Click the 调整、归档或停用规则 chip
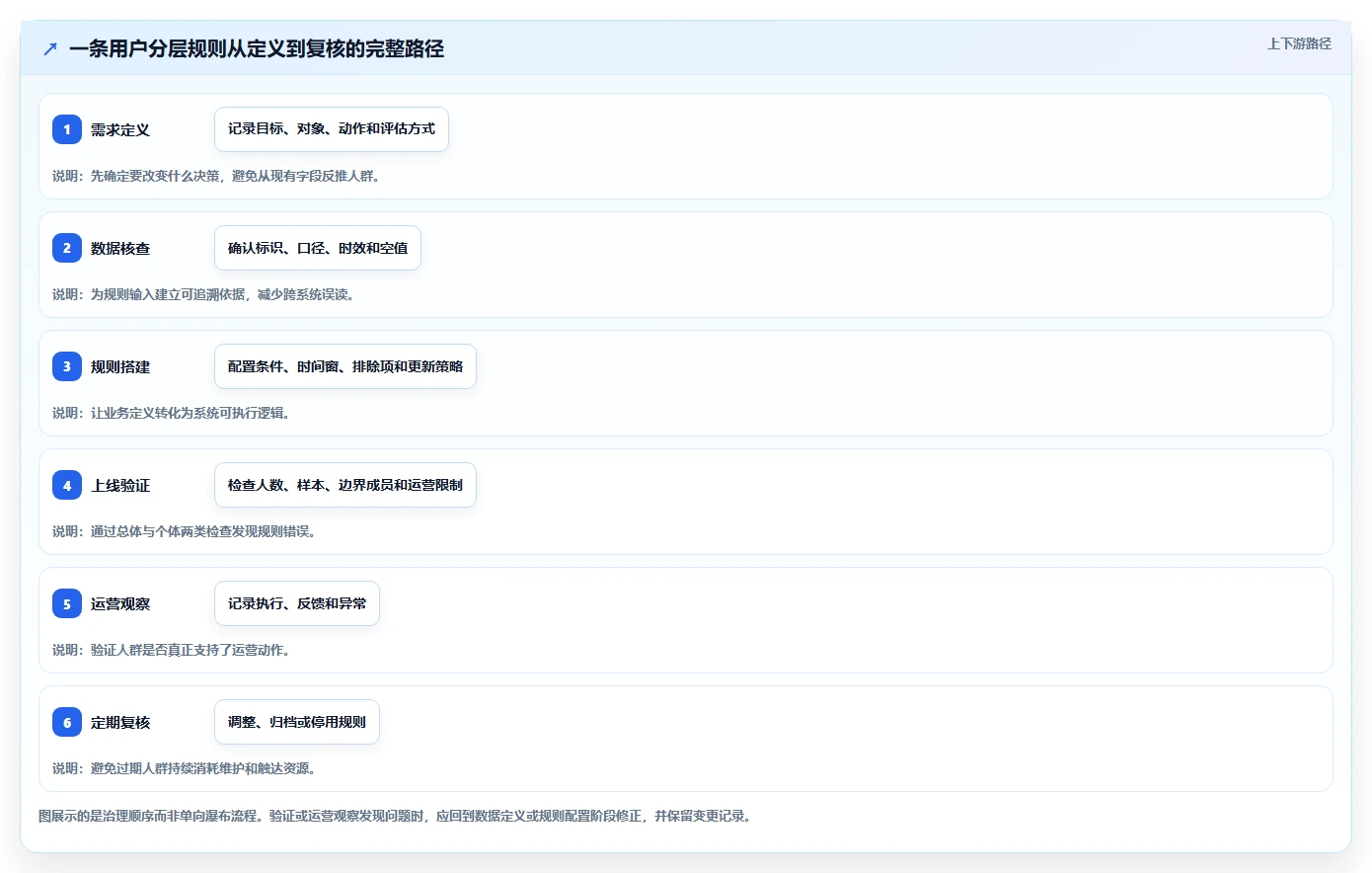This screenshot has height=873, width=1372. tap(297, 722)
